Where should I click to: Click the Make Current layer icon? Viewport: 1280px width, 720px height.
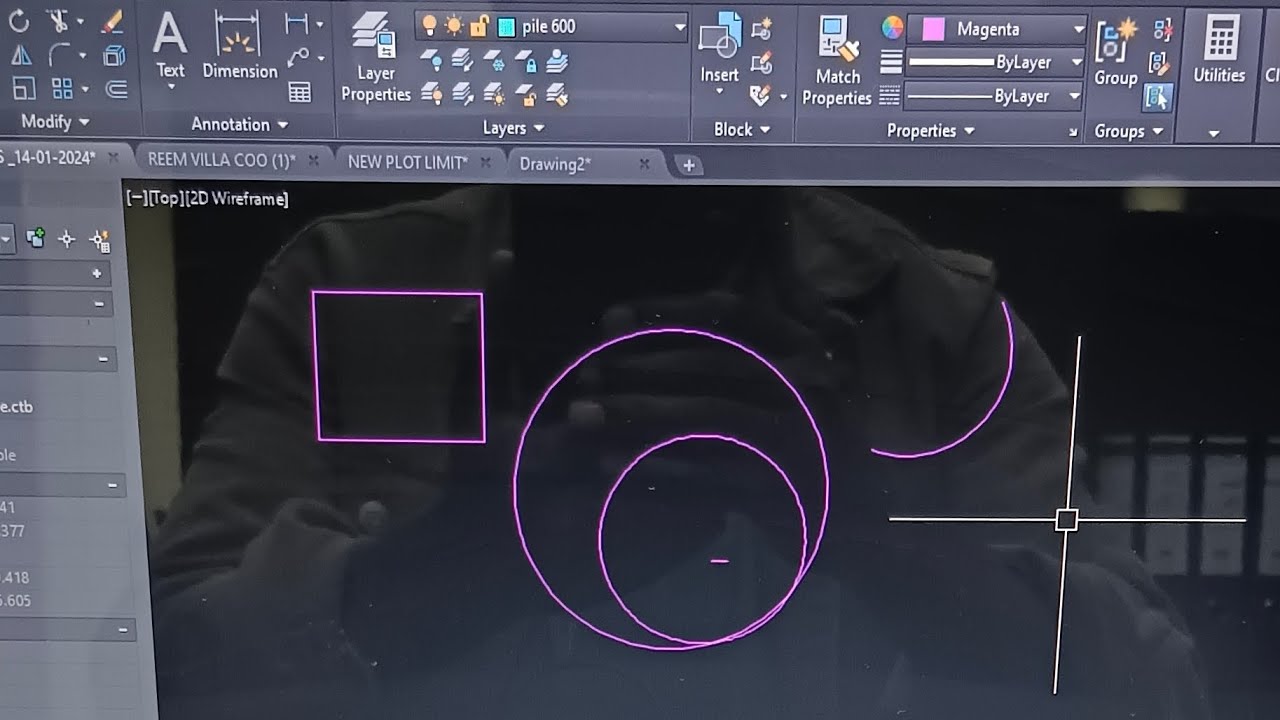coord(557,61)
